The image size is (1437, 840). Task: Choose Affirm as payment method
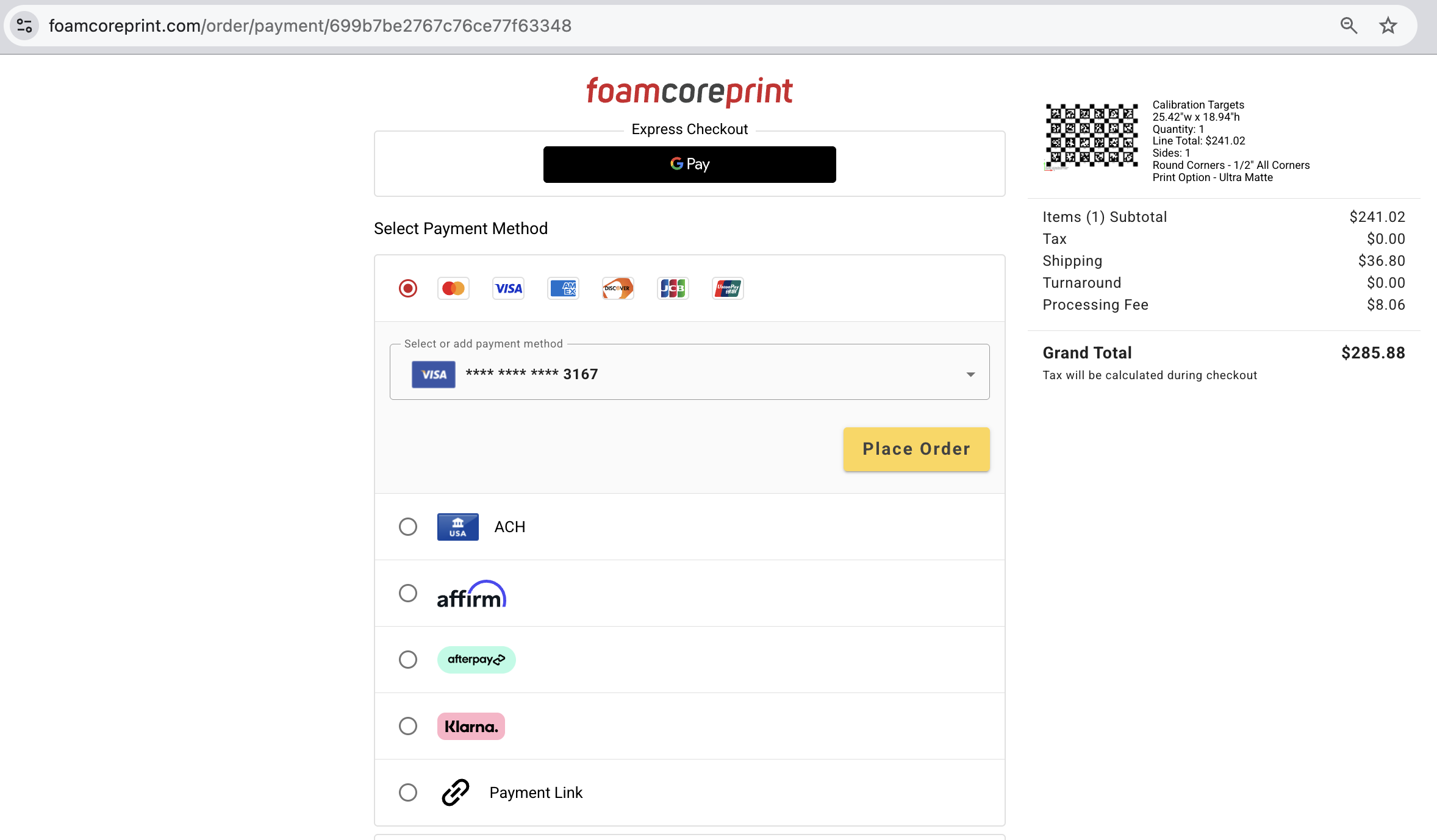point(408,593)
